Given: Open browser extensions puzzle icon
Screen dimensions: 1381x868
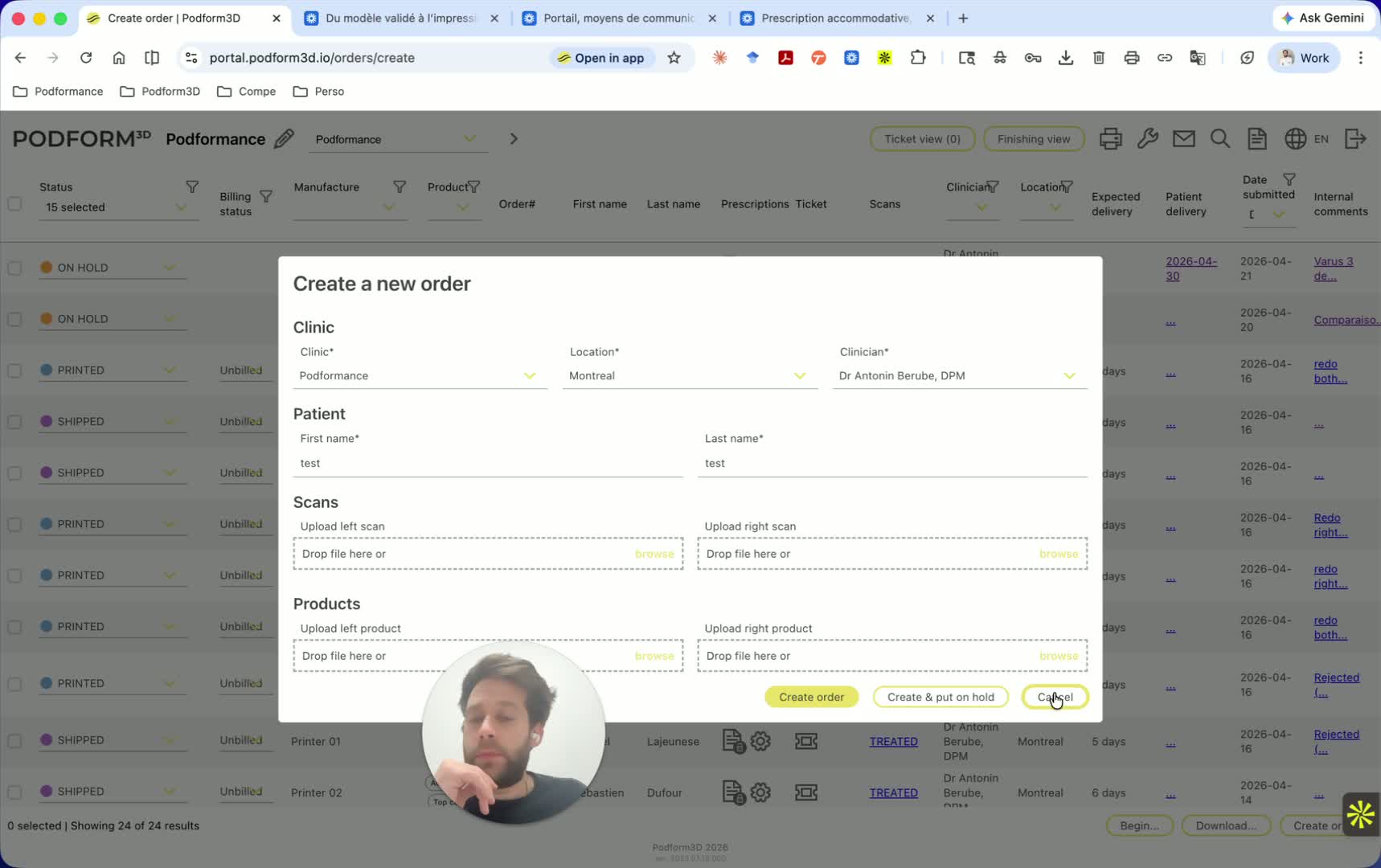Looking at the screenshot, I should point(917,58).
